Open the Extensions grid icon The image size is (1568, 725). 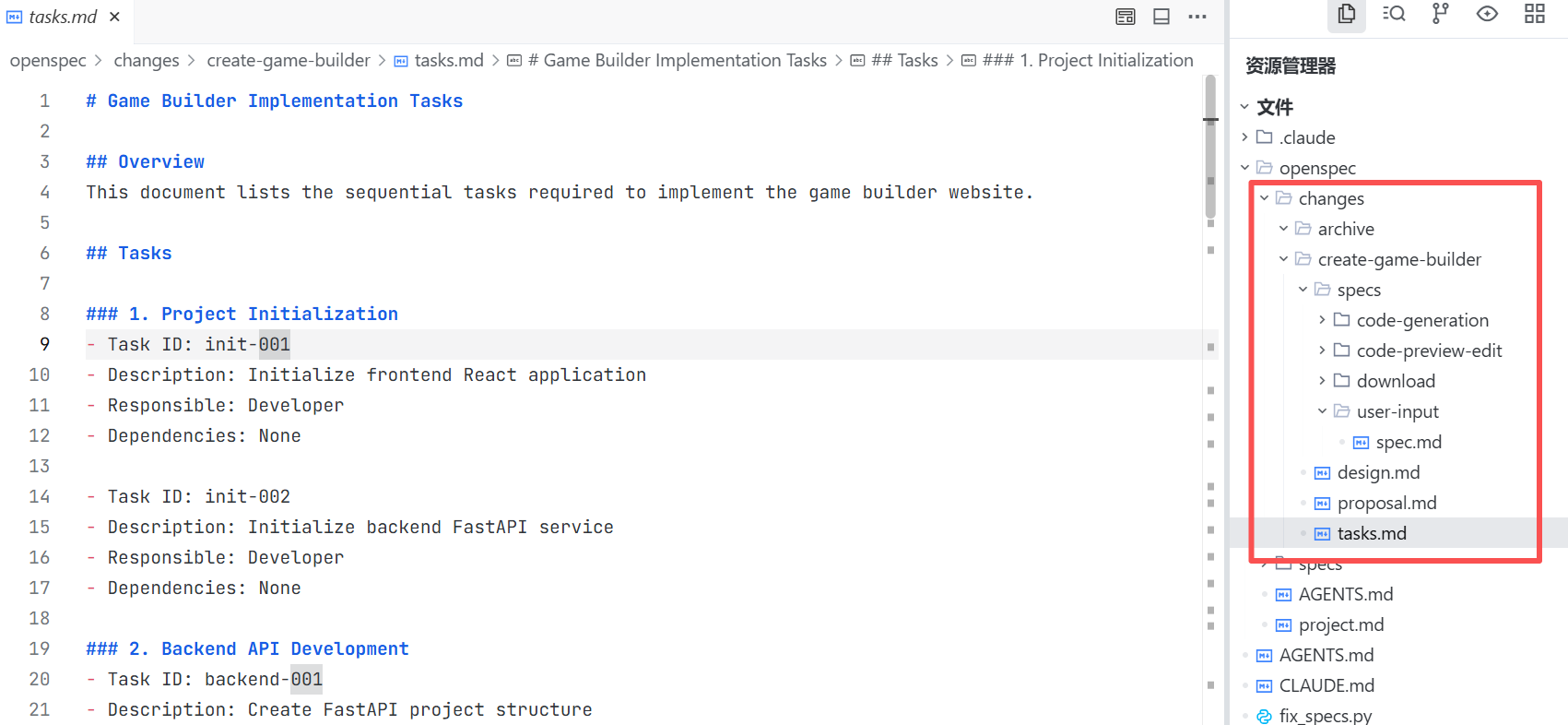[1535, 14]
